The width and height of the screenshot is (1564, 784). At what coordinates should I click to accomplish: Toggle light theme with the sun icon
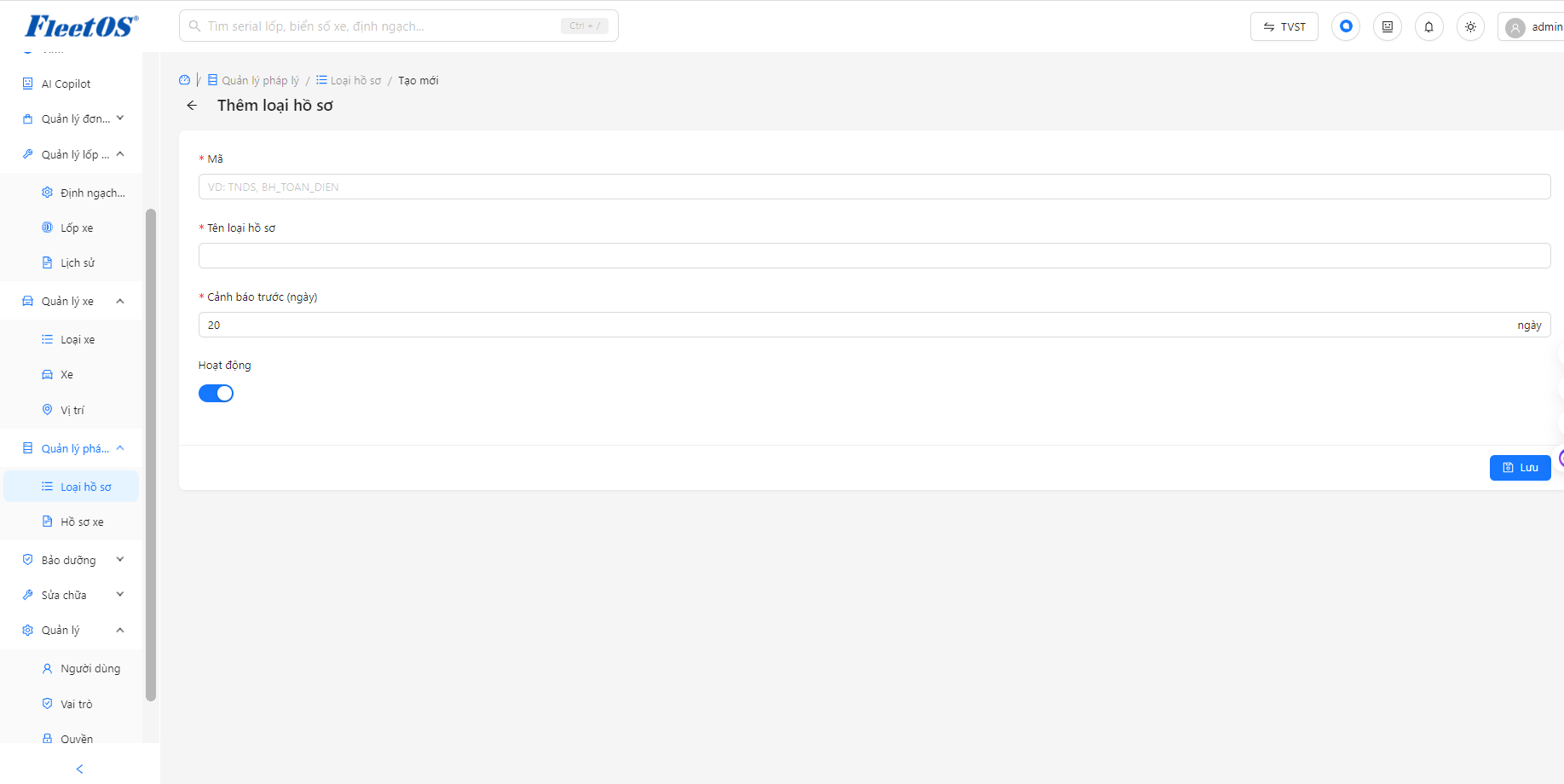tap(1471, 26)
